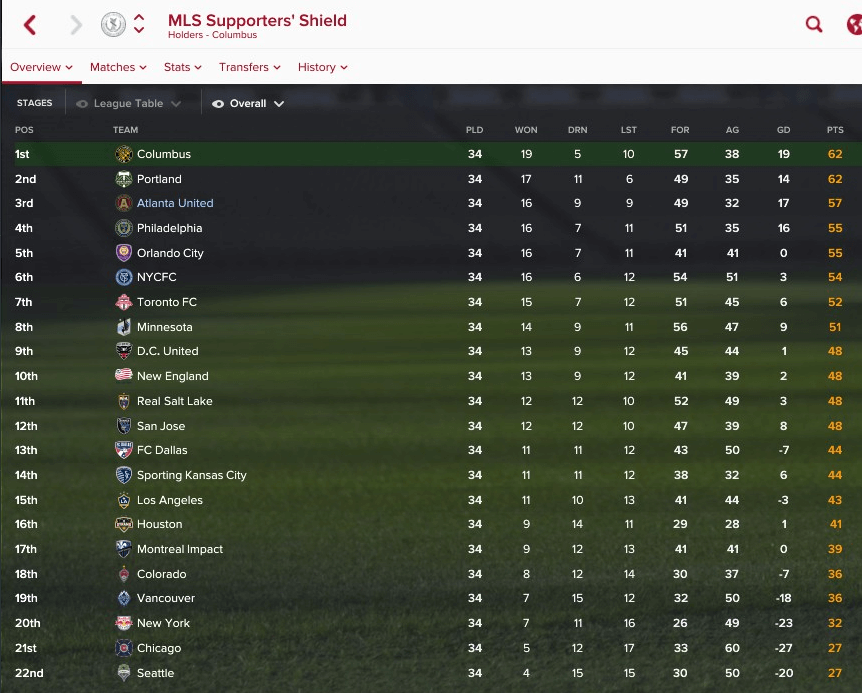Screen dimensions: 864x693
Task: Click the MLS competition badge icon
Action: (x=113, y=25)
